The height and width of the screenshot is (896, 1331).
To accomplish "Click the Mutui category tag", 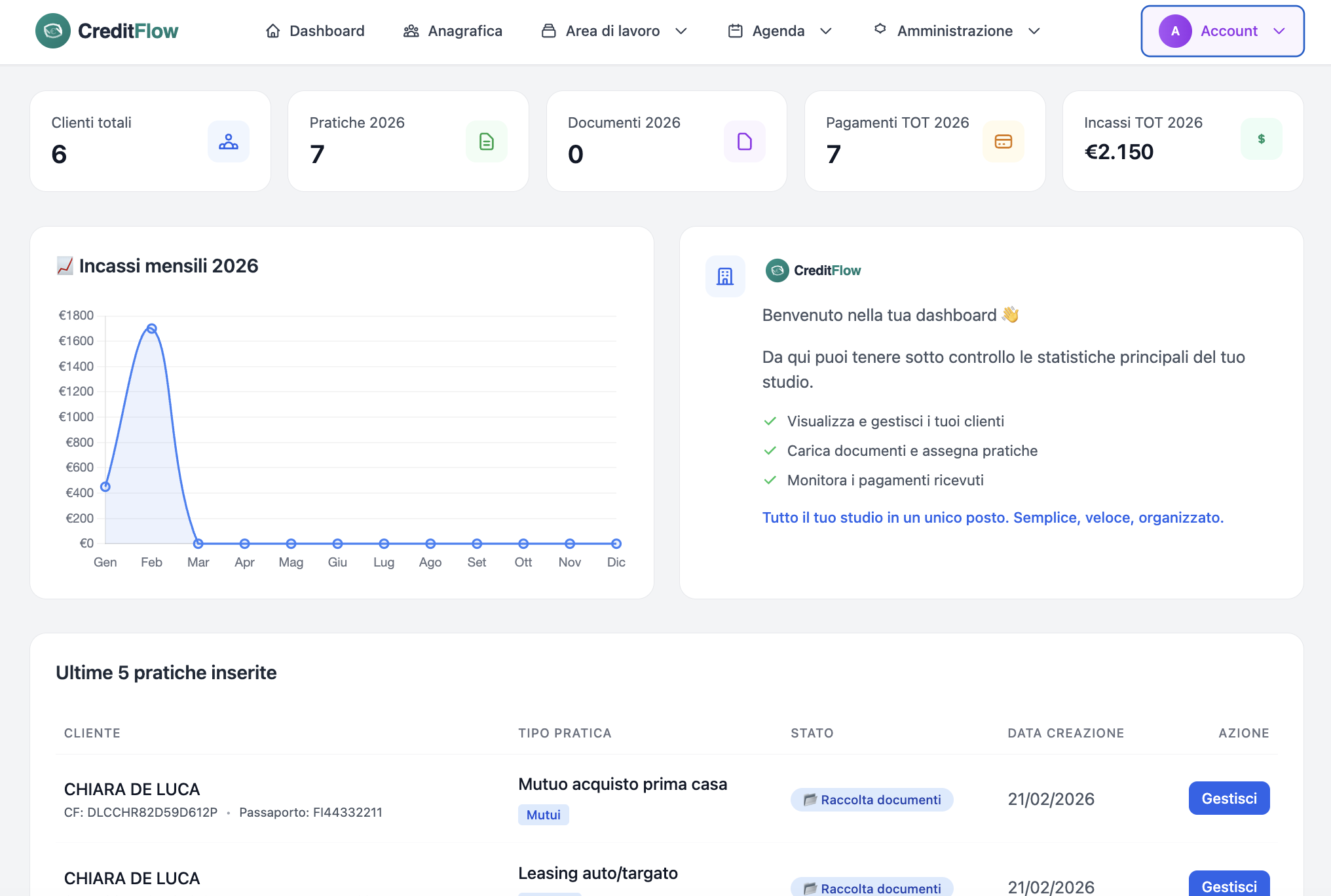I will 543,815.
